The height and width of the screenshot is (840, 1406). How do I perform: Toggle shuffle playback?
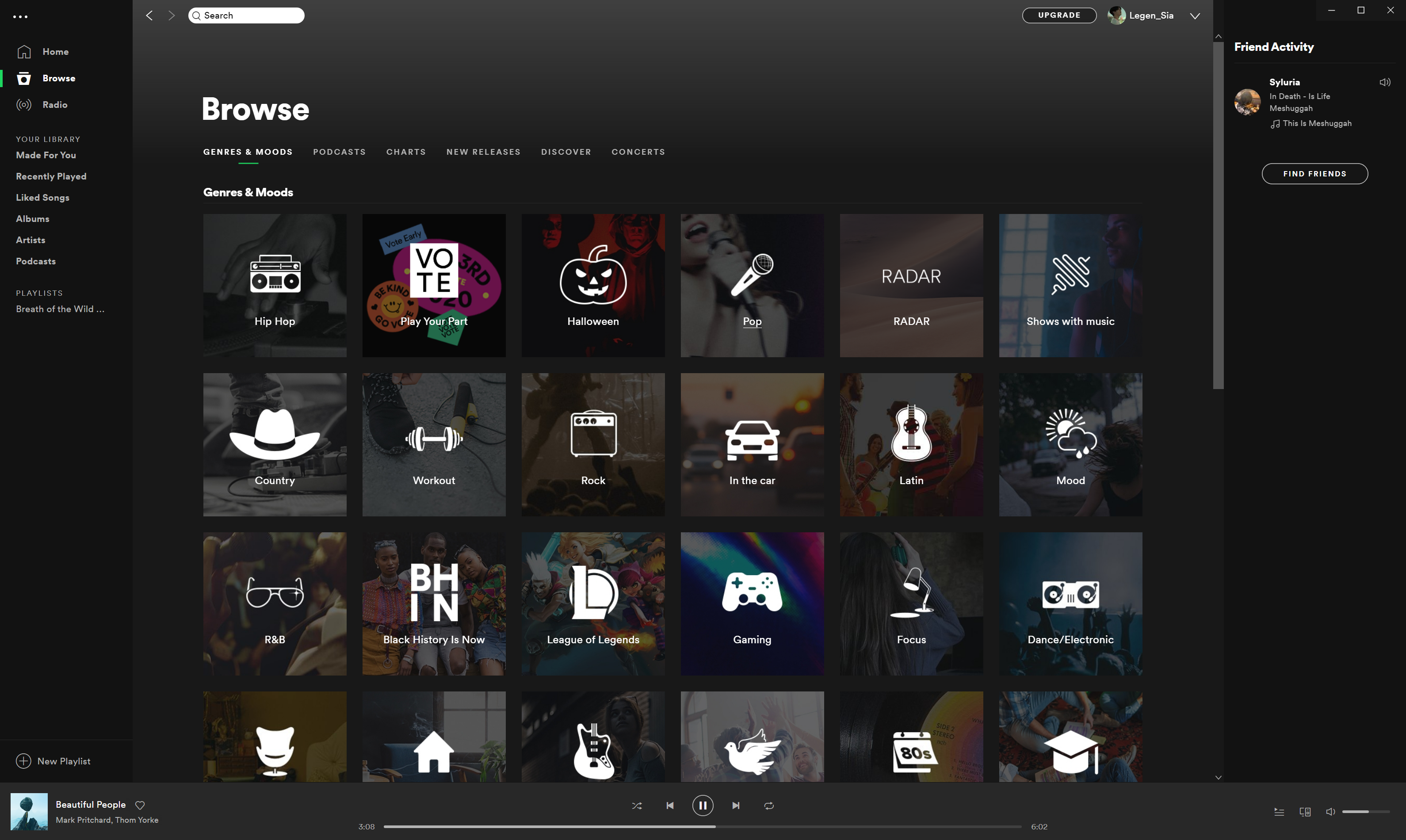click(x=637, y=805)
